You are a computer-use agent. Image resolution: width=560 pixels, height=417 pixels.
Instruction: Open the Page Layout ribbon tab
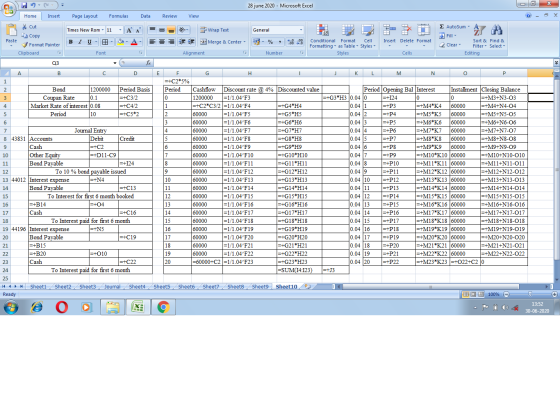click(x=84, y=16)
